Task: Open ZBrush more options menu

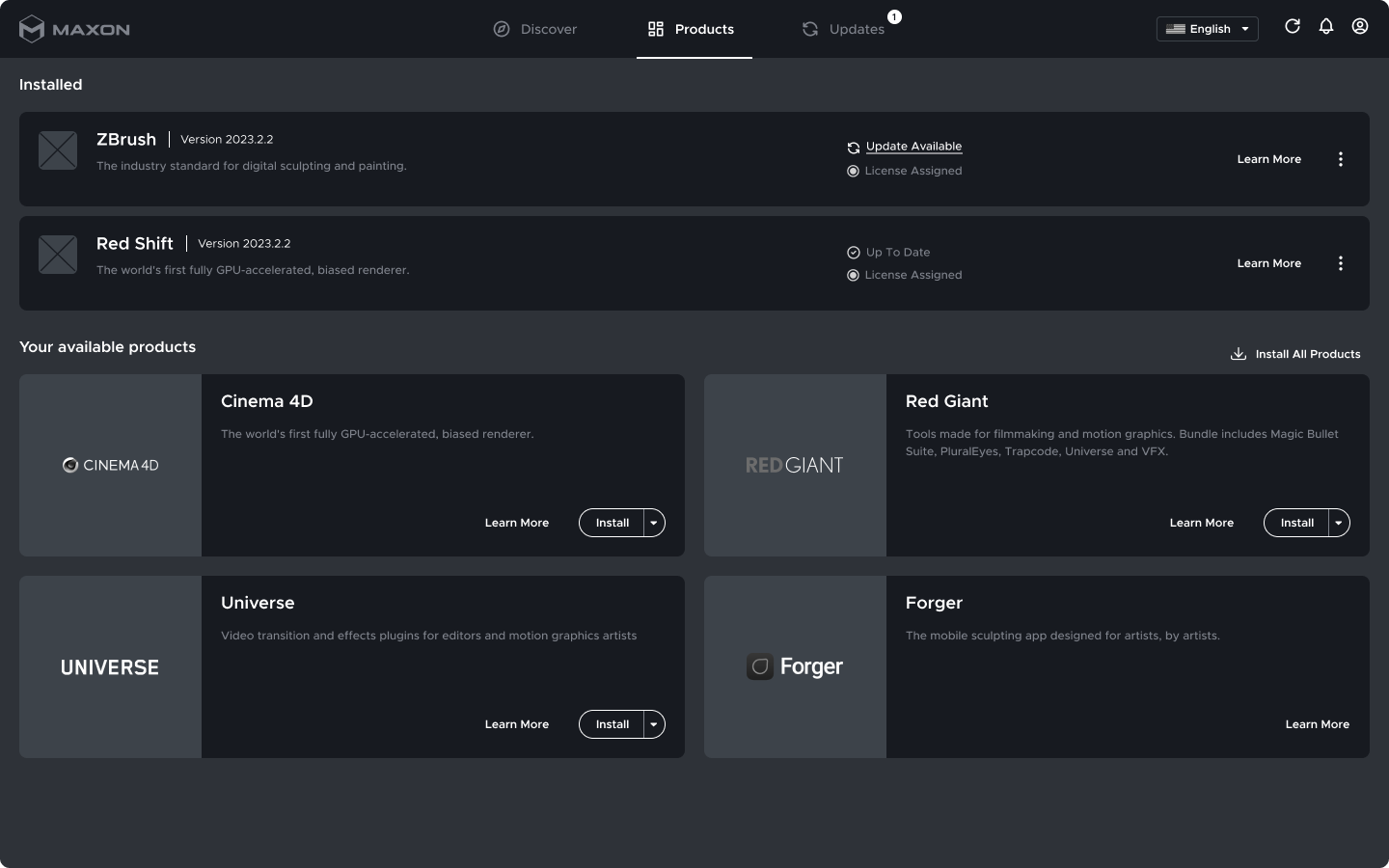Action: (x=1341, y=159)
